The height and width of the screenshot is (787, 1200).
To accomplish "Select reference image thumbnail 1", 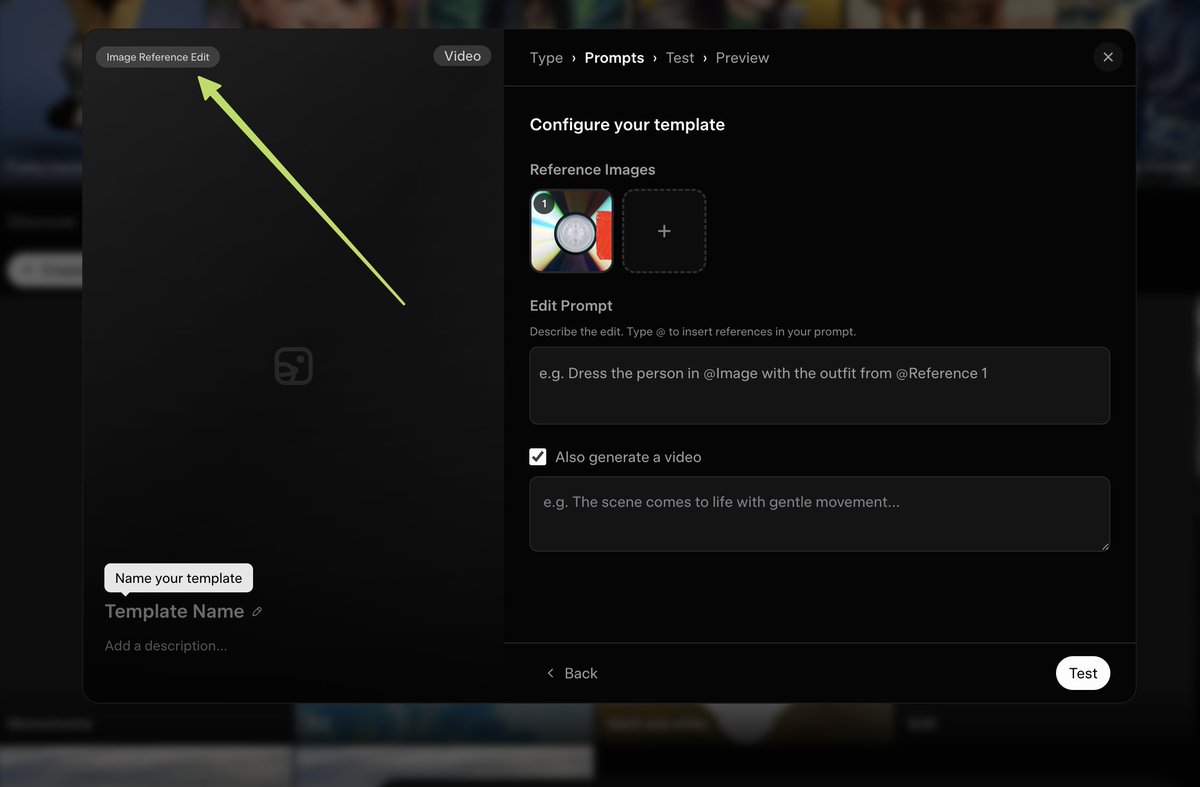I will pyautogui.click(x=571, y=231).
